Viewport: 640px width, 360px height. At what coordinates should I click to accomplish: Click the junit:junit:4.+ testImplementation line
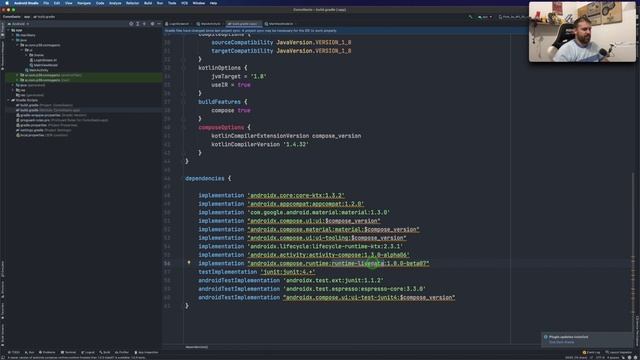[257, 272]
